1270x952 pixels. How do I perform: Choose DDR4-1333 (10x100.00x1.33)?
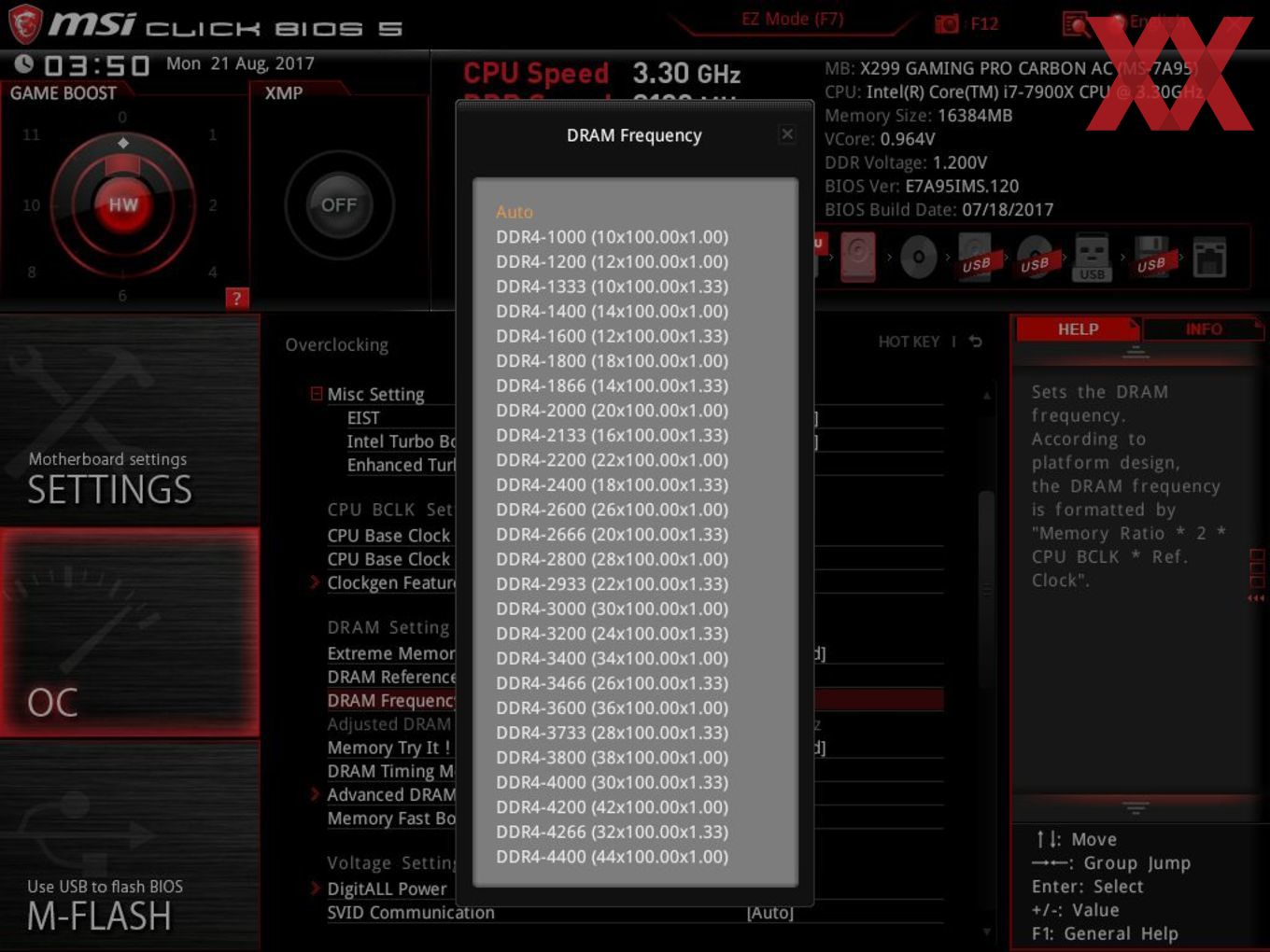click(612, 287)
